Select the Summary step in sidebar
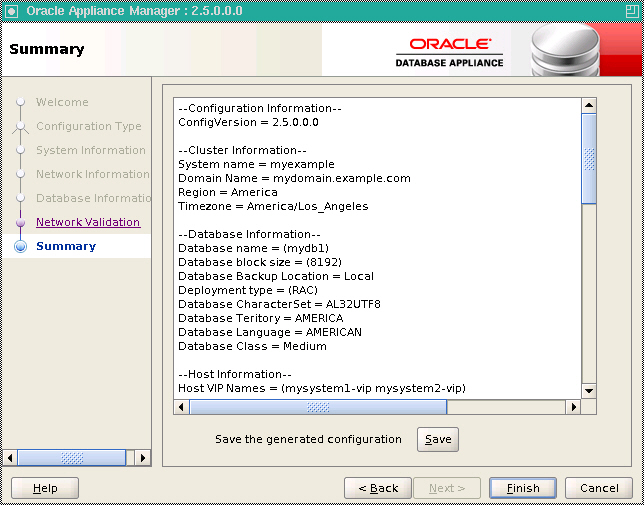 [x=66, y=246]
